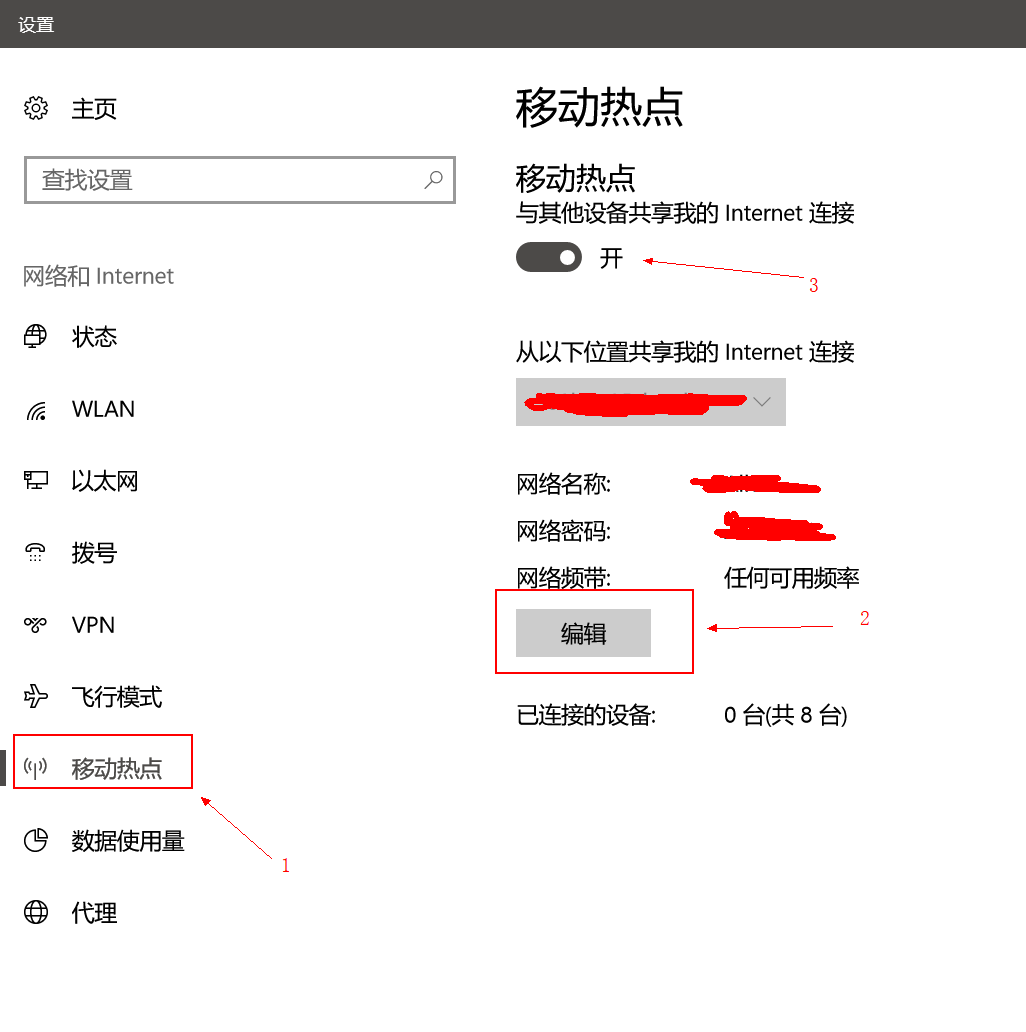Screen dimensions: 1026x1032
Task: Click the proxy (代理) globe icon
Action: coord(36,913)
